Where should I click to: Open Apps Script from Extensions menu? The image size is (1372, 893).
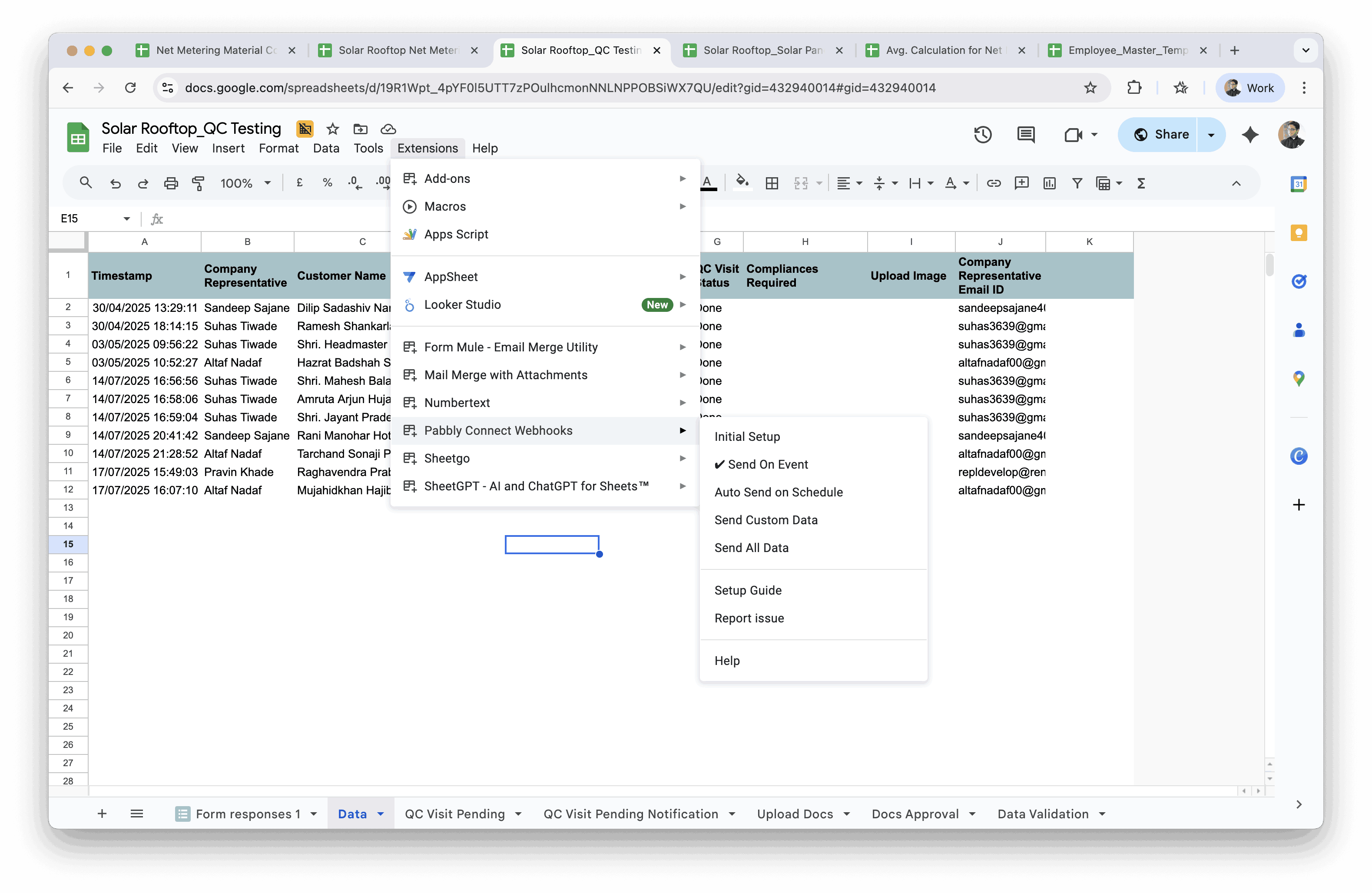[545, 234]
